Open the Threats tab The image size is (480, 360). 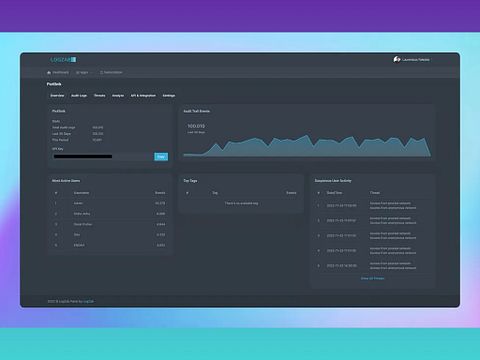pyautogui.click(x=99, y=96)
